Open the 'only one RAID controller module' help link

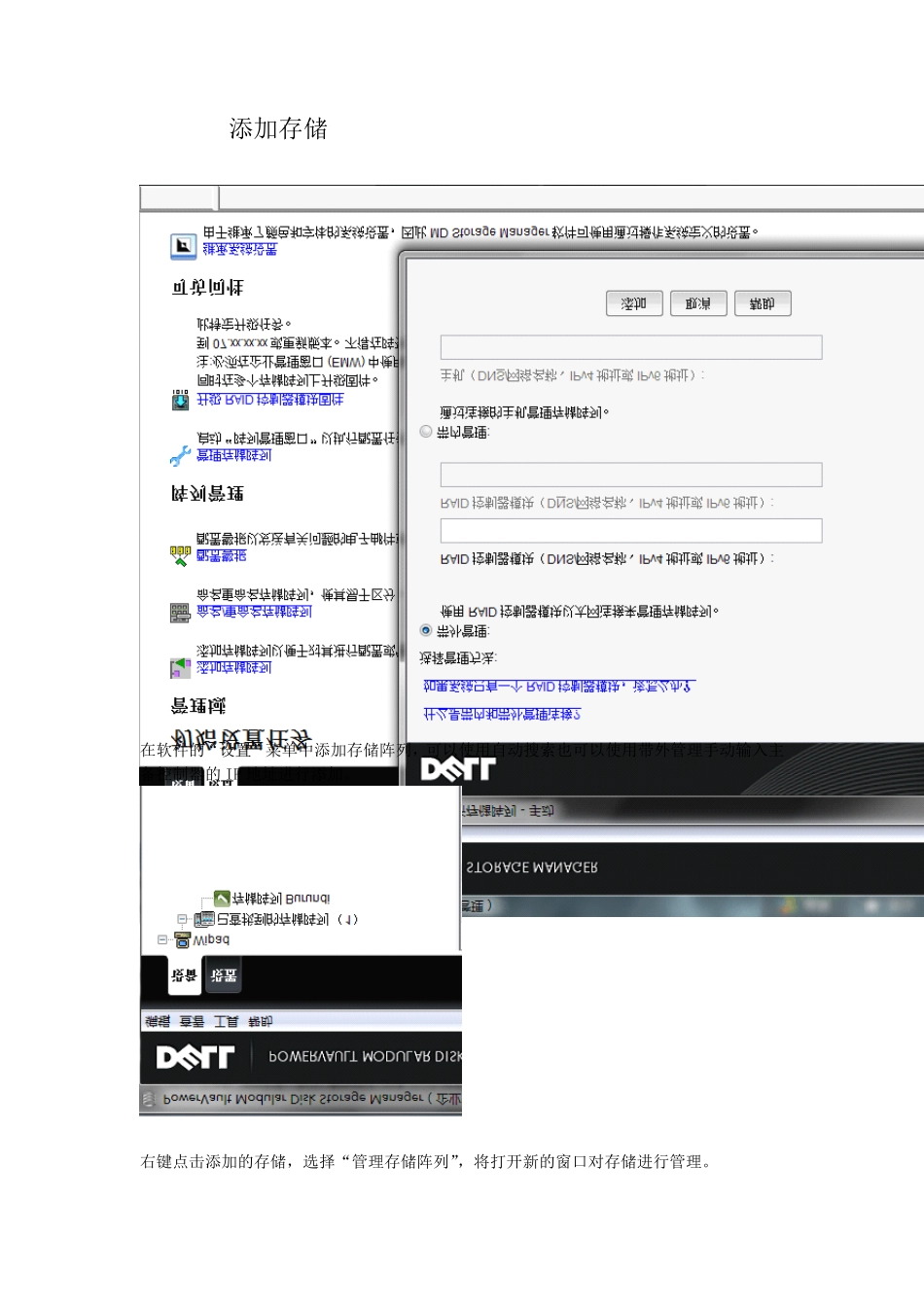(557, 686)
